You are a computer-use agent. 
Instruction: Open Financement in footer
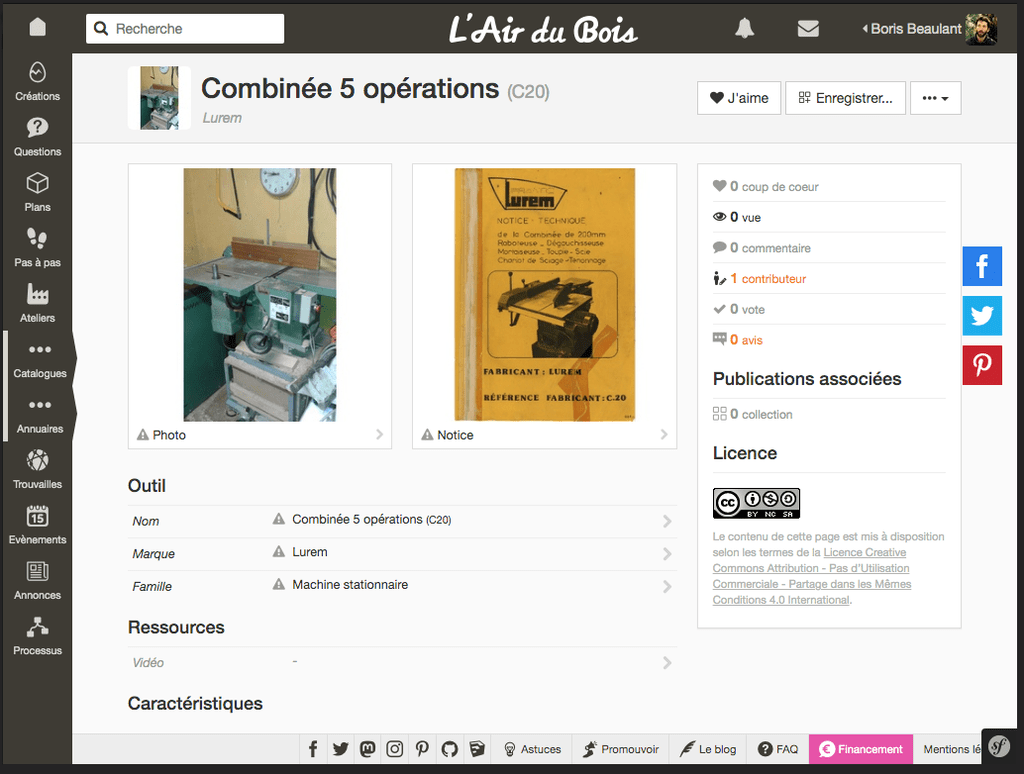861,749
